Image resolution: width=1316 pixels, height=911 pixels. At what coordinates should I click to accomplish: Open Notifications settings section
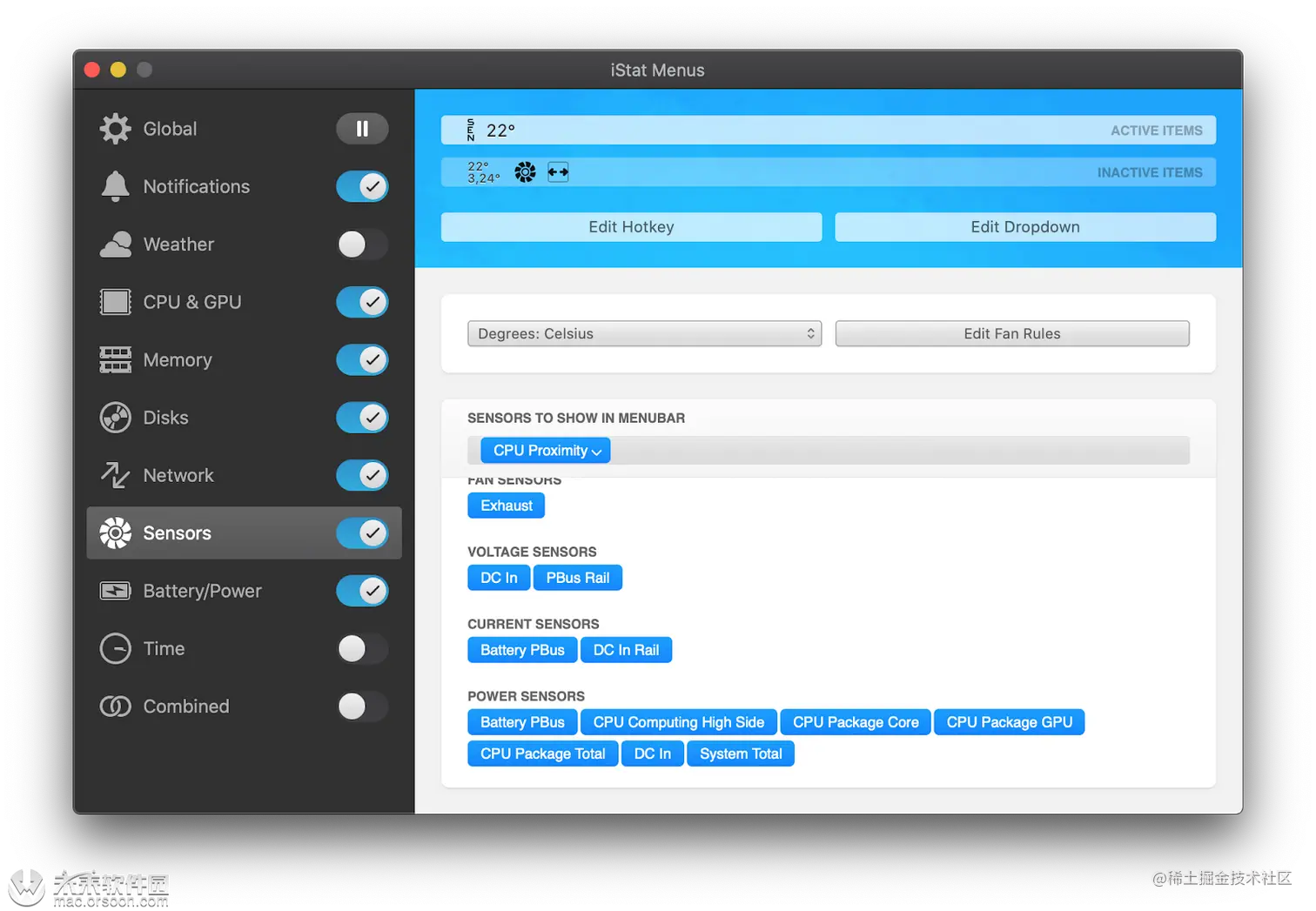244,186
